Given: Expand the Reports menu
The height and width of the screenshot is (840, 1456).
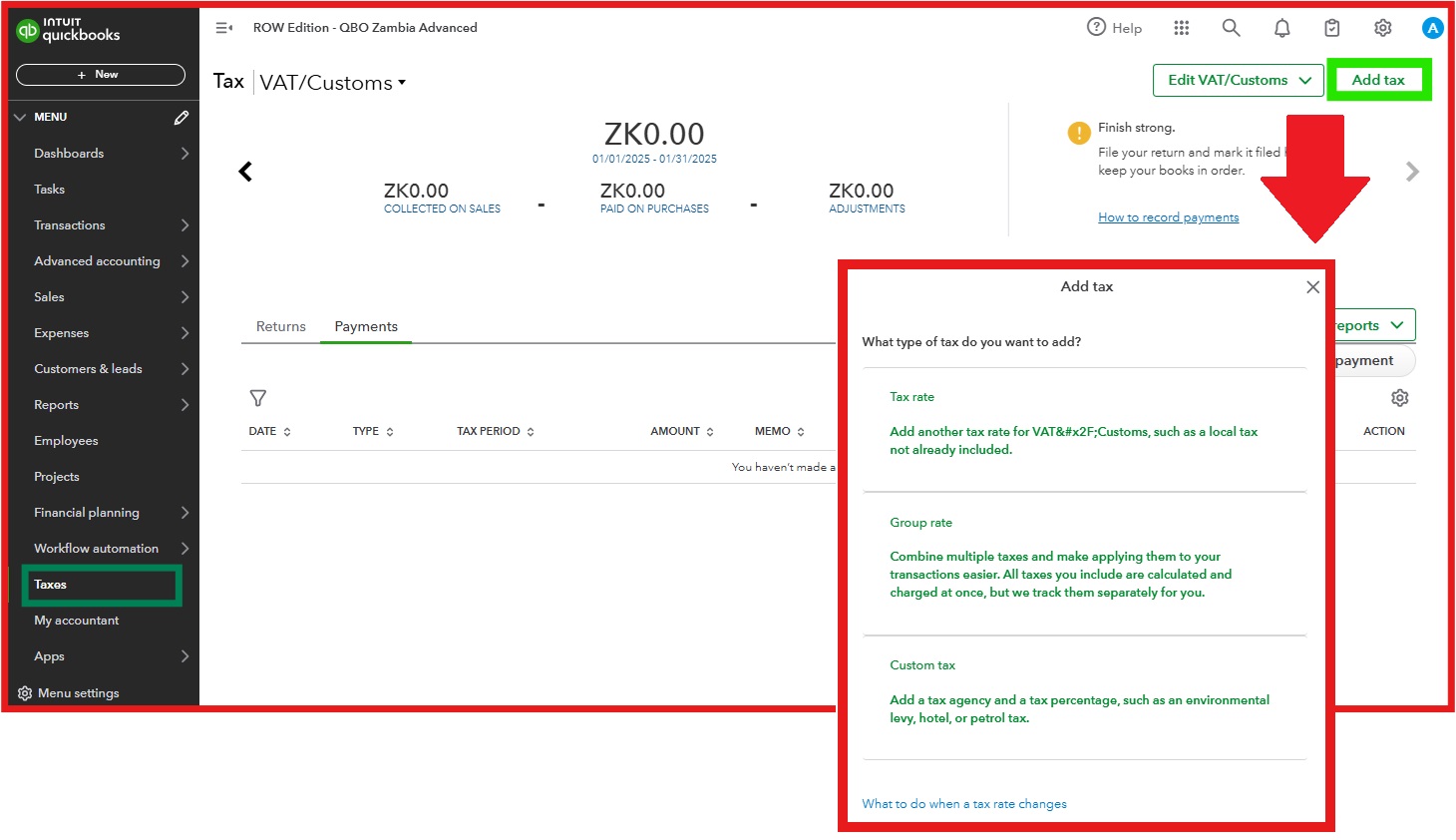Looking at the screenshot, I should [x=185, y=405].
